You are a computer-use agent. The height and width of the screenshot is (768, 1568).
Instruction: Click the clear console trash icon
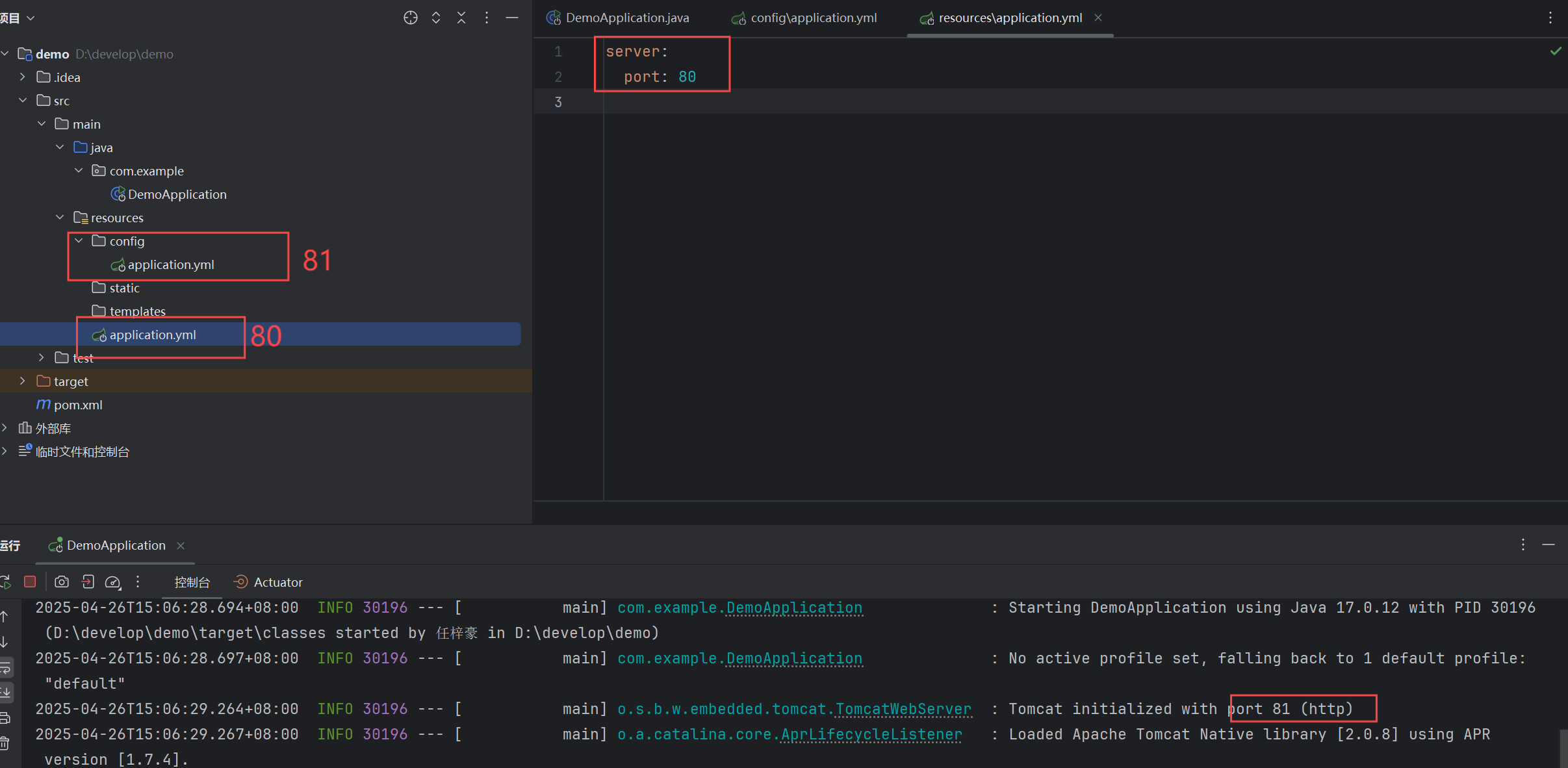tap(5, 743)
